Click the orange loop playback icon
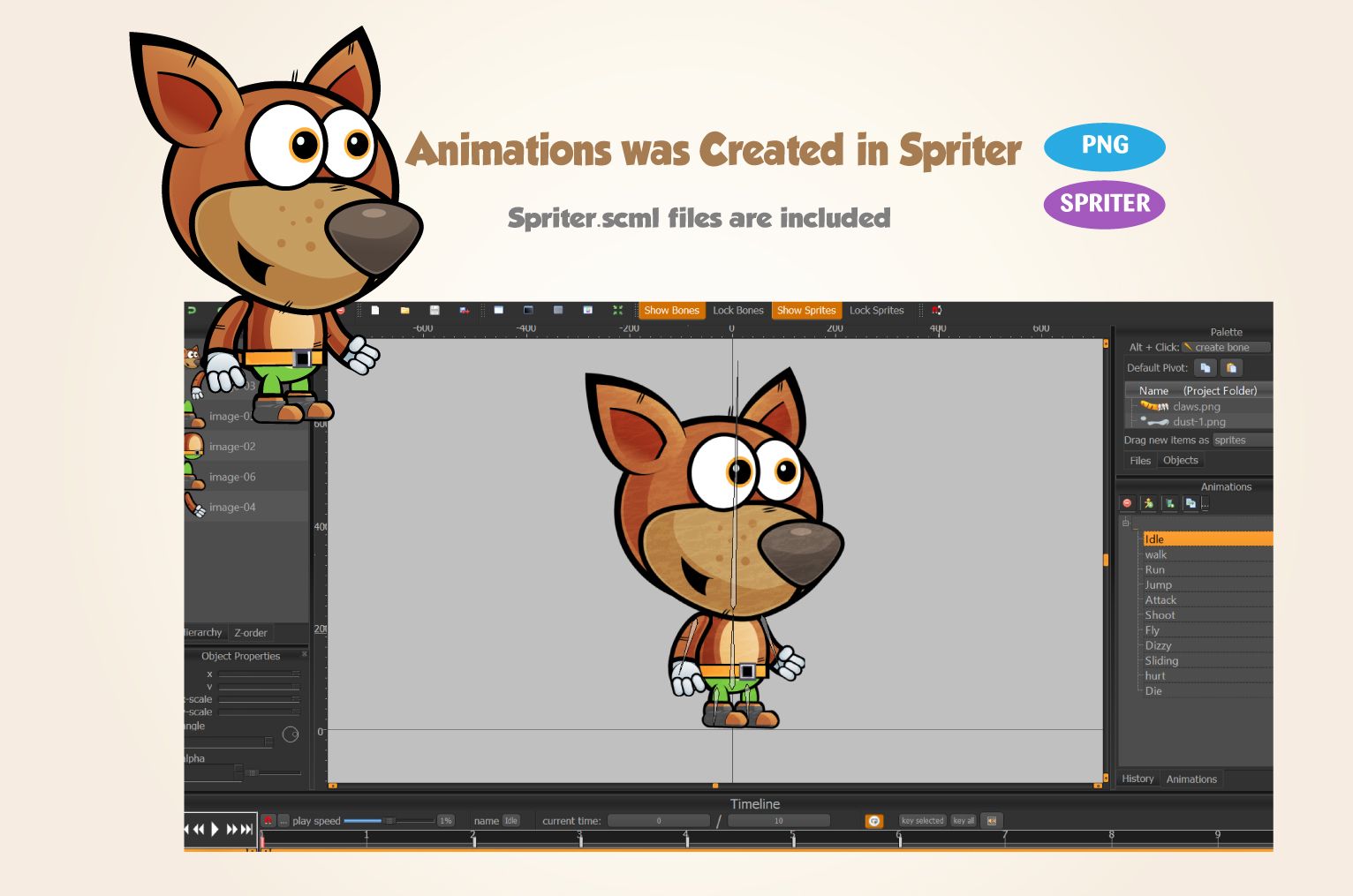This screenshot has height=896, width=1353. point(873,821)
